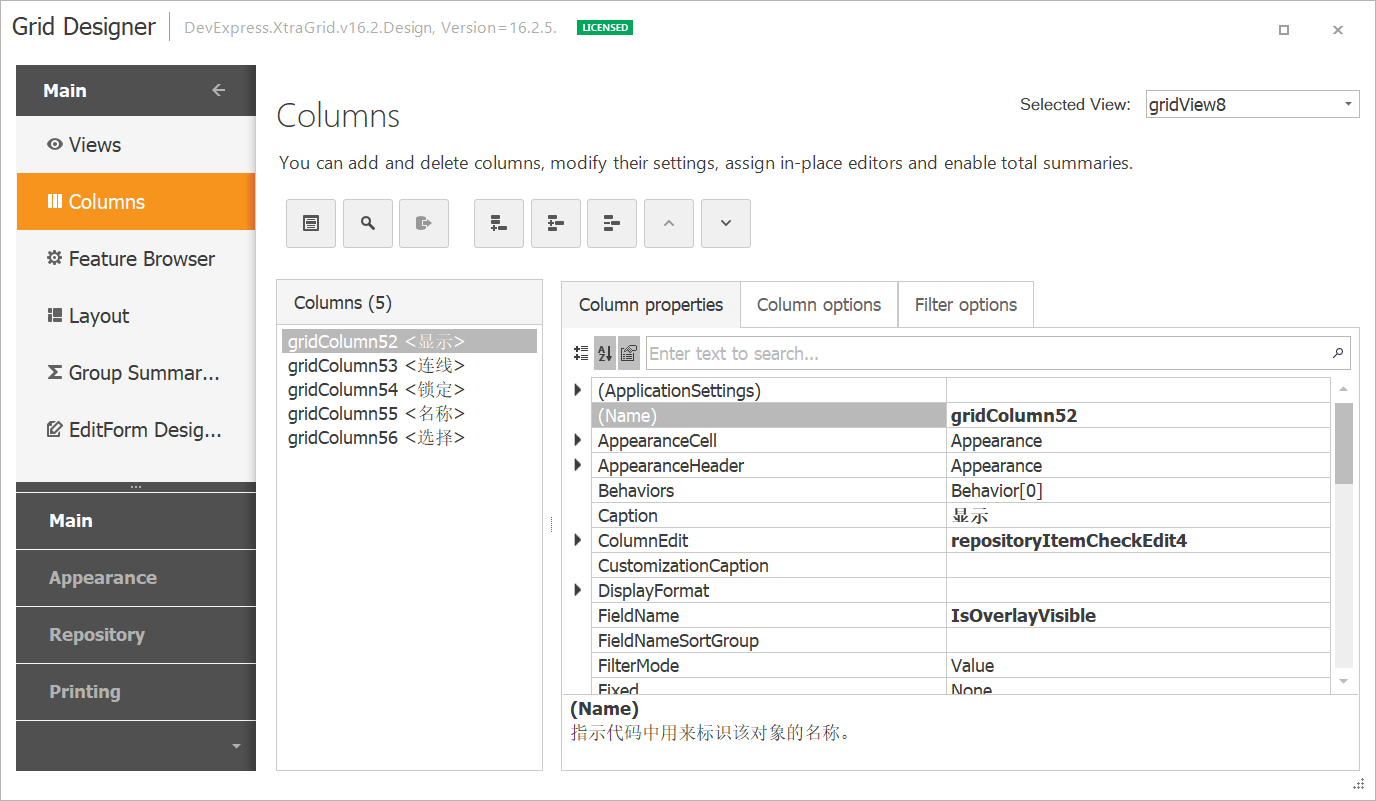Click the remove column toolbar button
The height and width of the screenshot is (801, 1376).
point(612,223)
